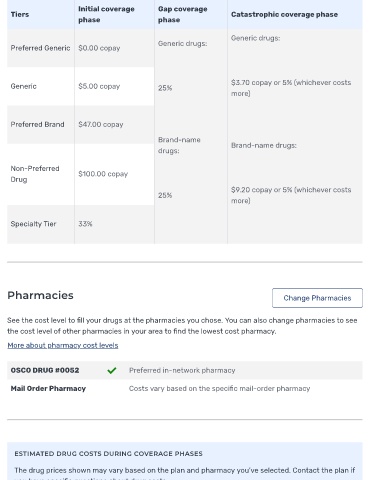Click the Initial coverage phase header
The image size is (370, 480).
coord(106,14)
